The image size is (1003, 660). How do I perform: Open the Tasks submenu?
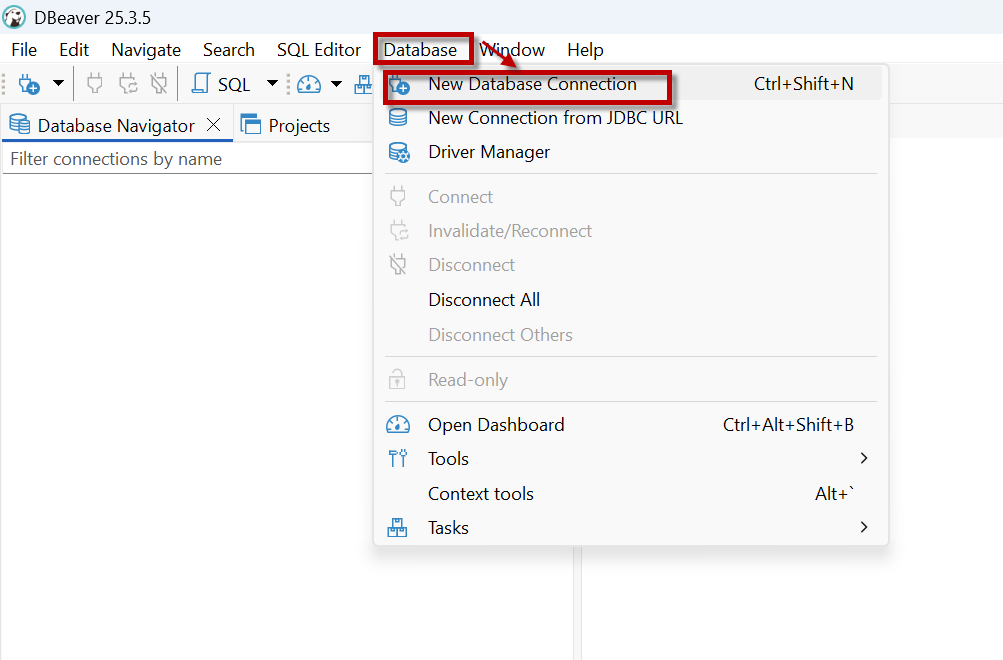coord(448,528)
